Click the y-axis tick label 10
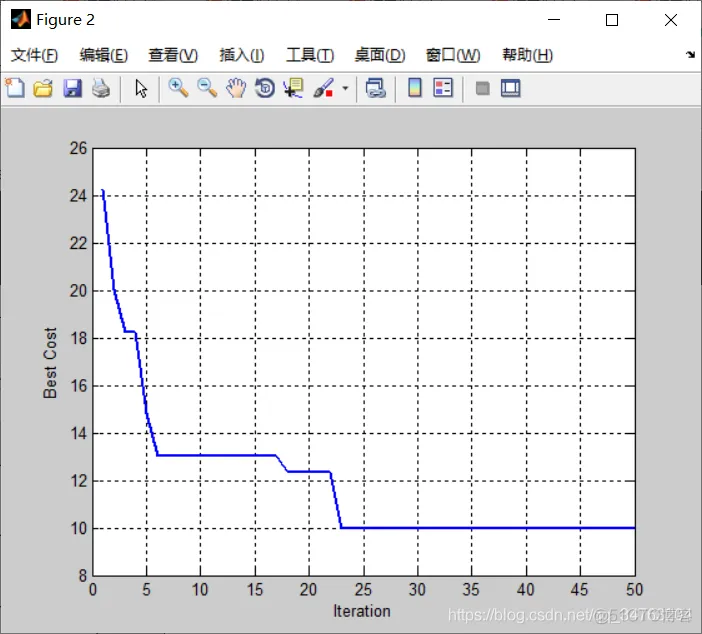Viewport: 702px width, 634px height. tap(78, 528)
